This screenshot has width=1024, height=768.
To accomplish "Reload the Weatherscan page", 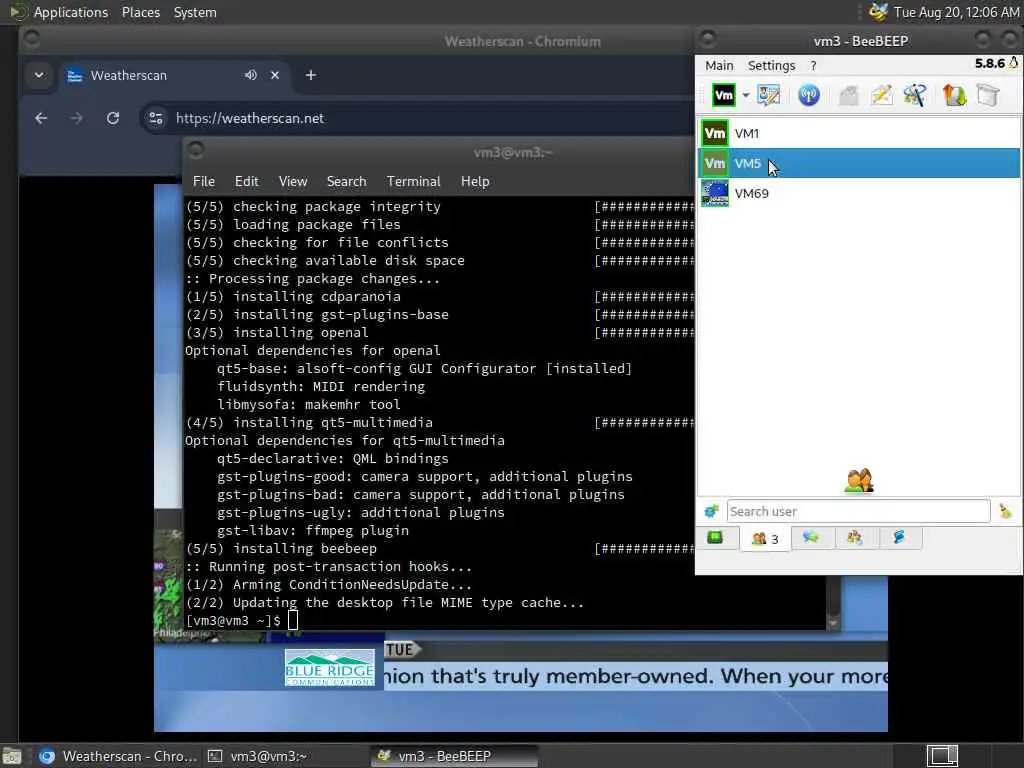I will 113,118.
